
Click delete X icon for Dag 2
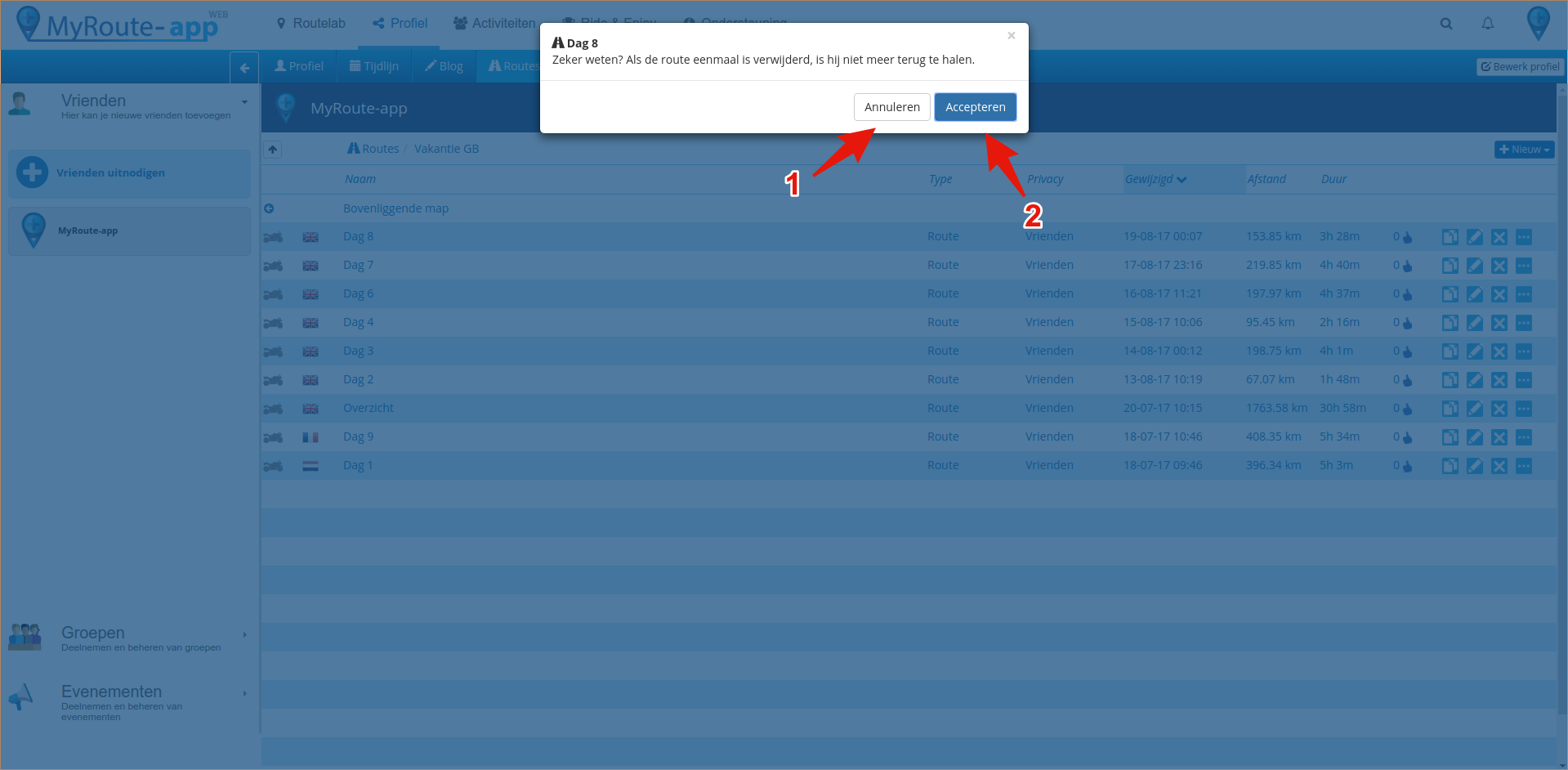(1499, 380)
